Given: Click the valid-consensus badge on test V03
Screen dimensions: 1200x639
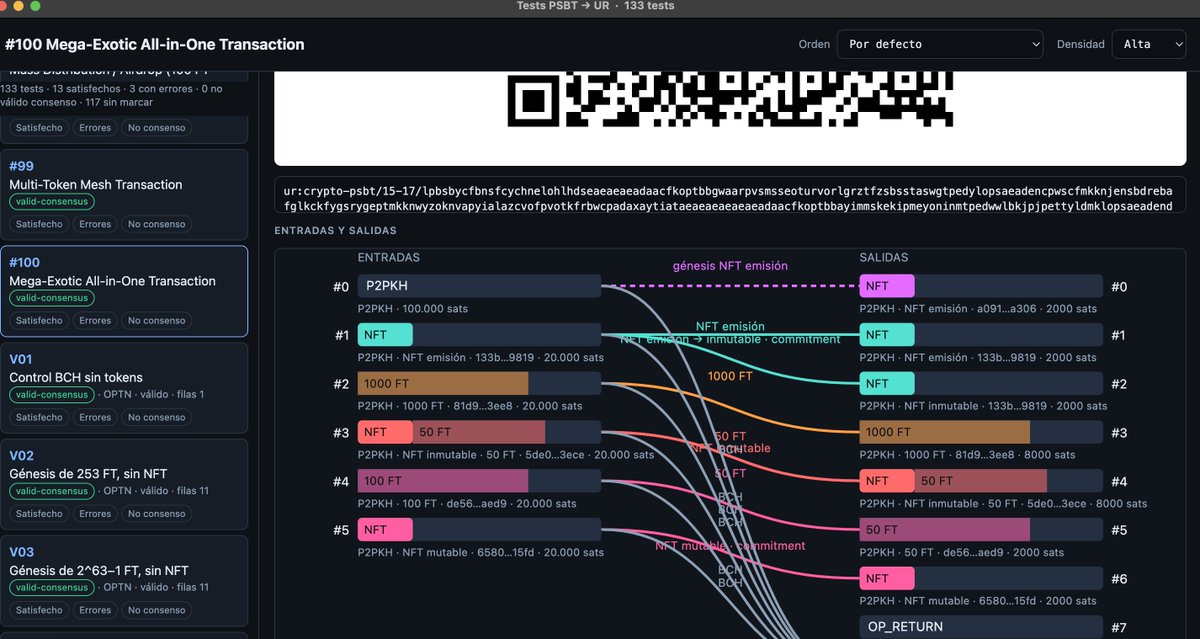Looking at the screenshot, I should [x=52, y=587].
